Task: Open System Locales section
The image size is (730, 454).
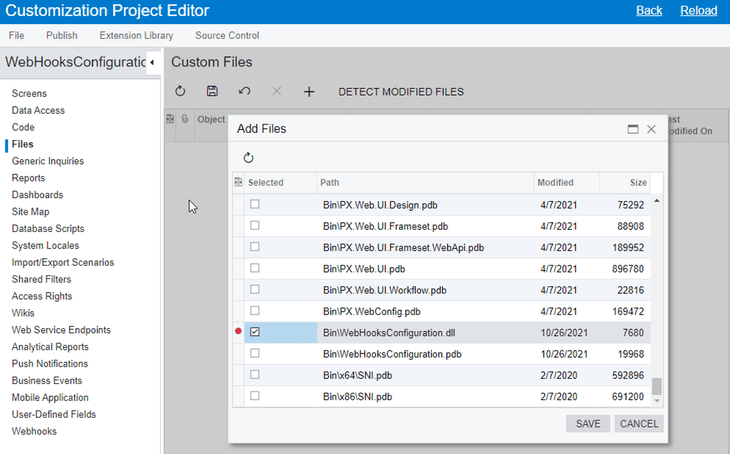Action: (x=46, y=245)
